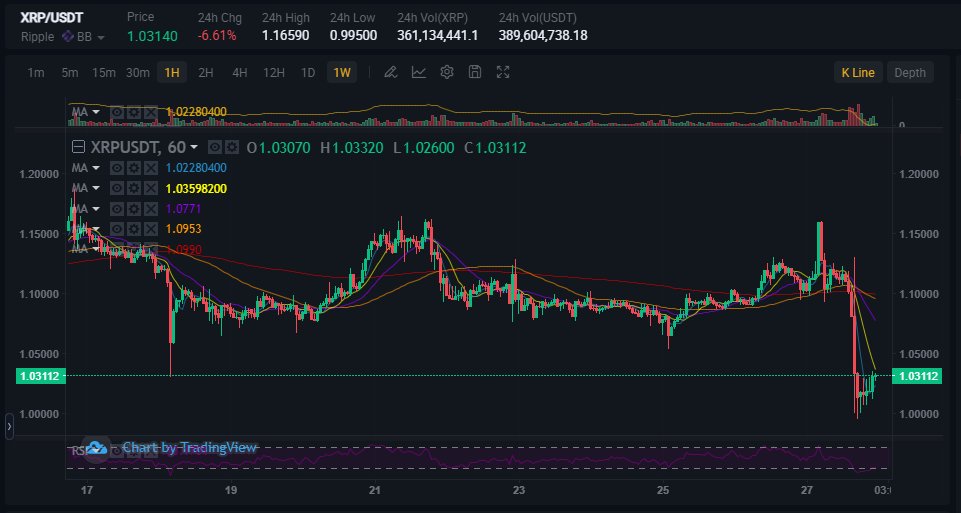Click the XRP/USDT pair title
Screen dimensions: 961x513
52,17
